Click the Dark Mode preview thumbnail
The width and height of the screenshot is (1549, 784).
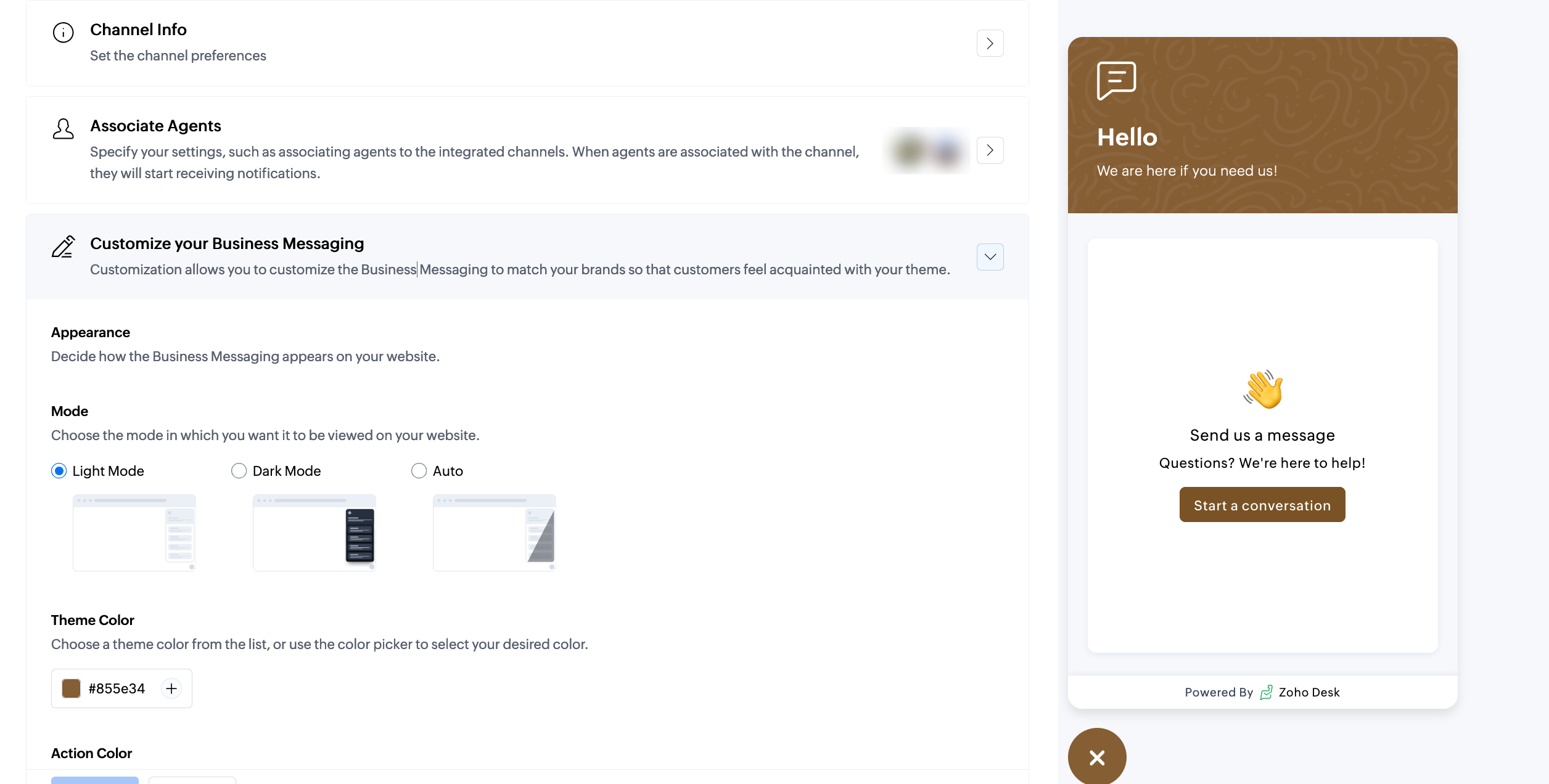coord(314,533)
